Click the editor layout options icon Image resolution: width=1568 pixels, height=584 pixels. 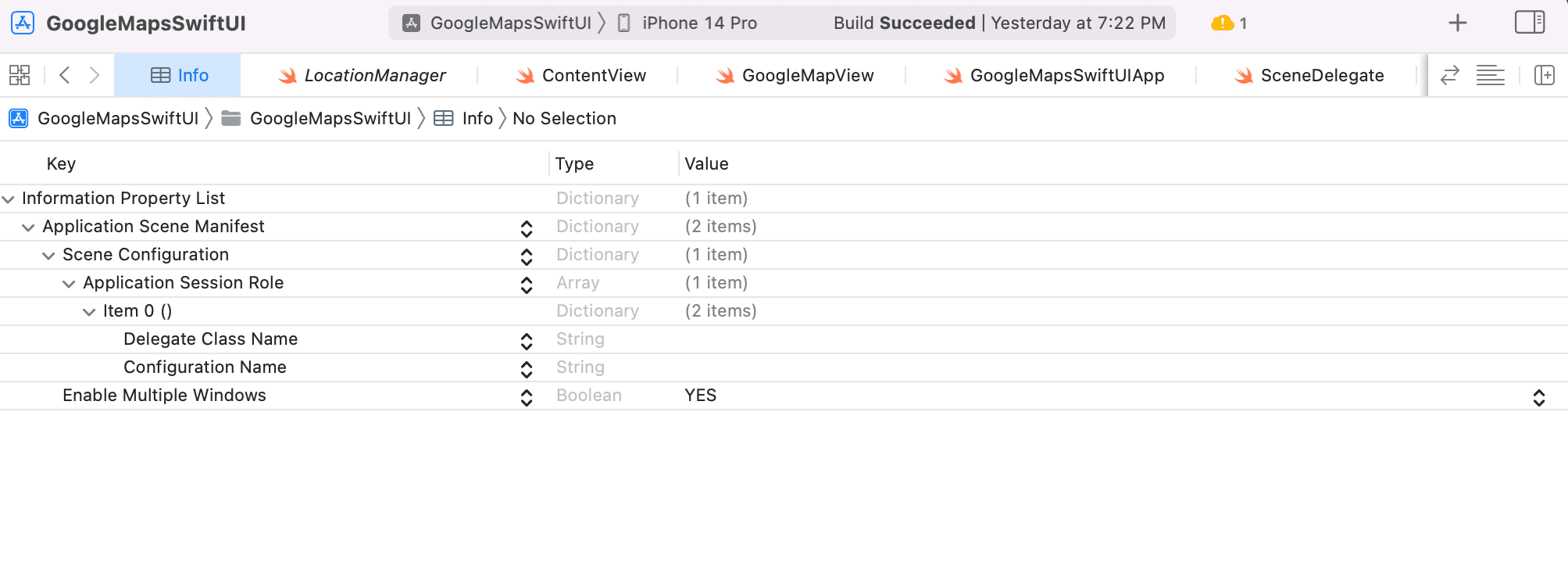point(1491,75)
